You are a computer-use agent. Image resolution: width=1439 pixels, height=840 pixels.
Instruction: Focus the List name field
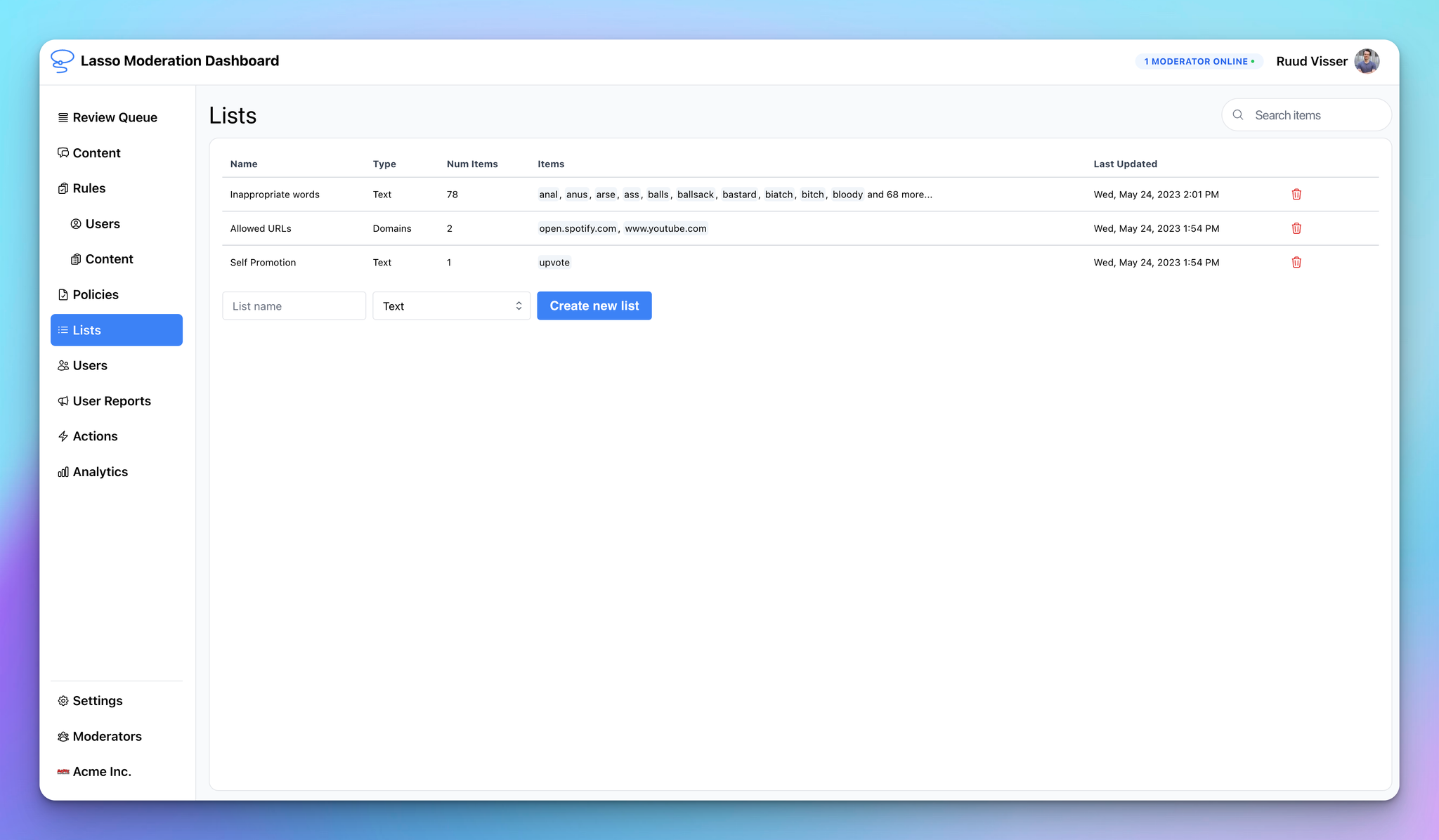(x=294, y=306)
